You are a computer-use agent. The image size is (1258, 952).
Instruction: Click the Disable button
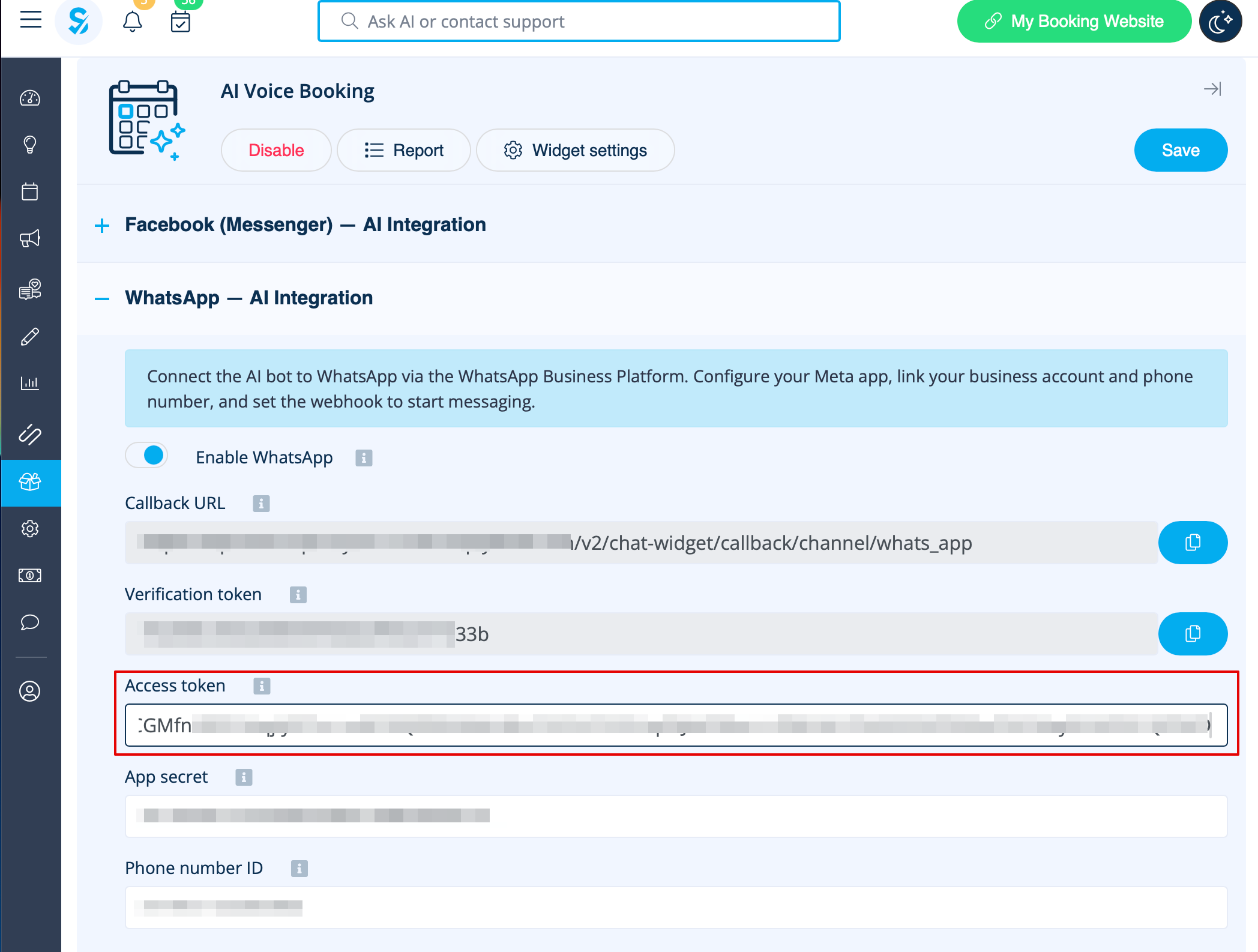(276, 150)
